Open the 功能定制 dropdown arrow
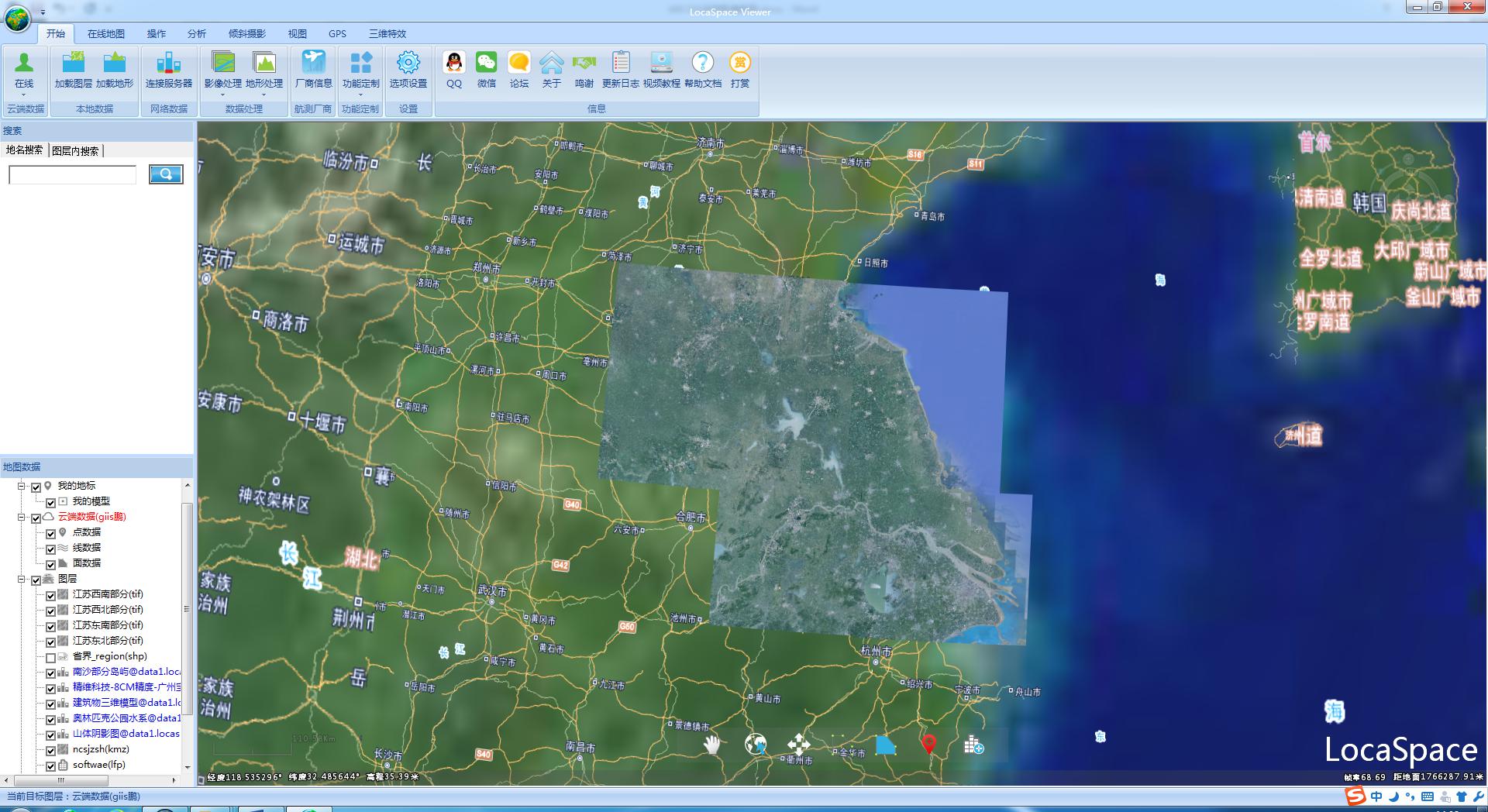Screen dimensions: 1488x812 361,95
